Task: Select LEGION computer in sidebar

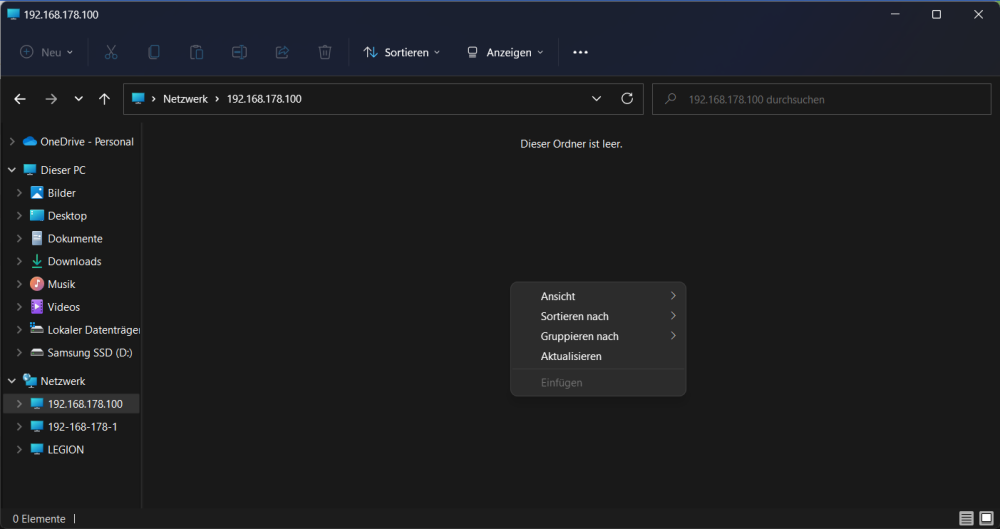Action: tap(66, 450)
